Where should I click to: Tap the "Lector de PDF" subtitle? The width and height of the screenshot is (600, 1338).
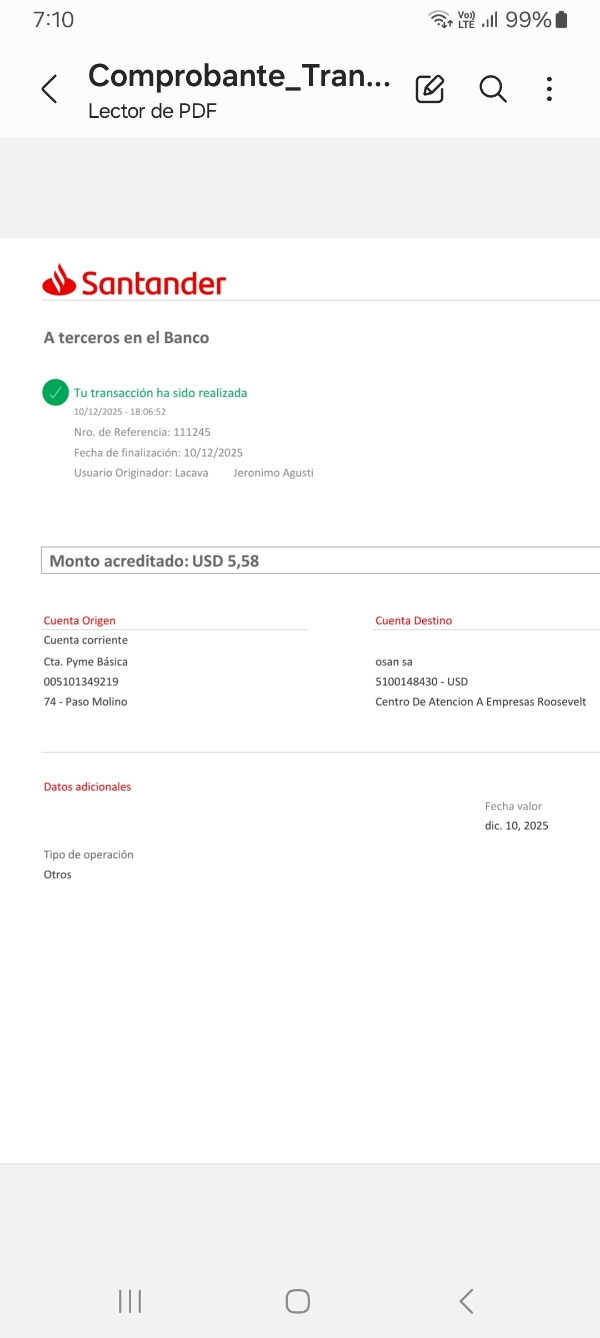pos(152,111)
